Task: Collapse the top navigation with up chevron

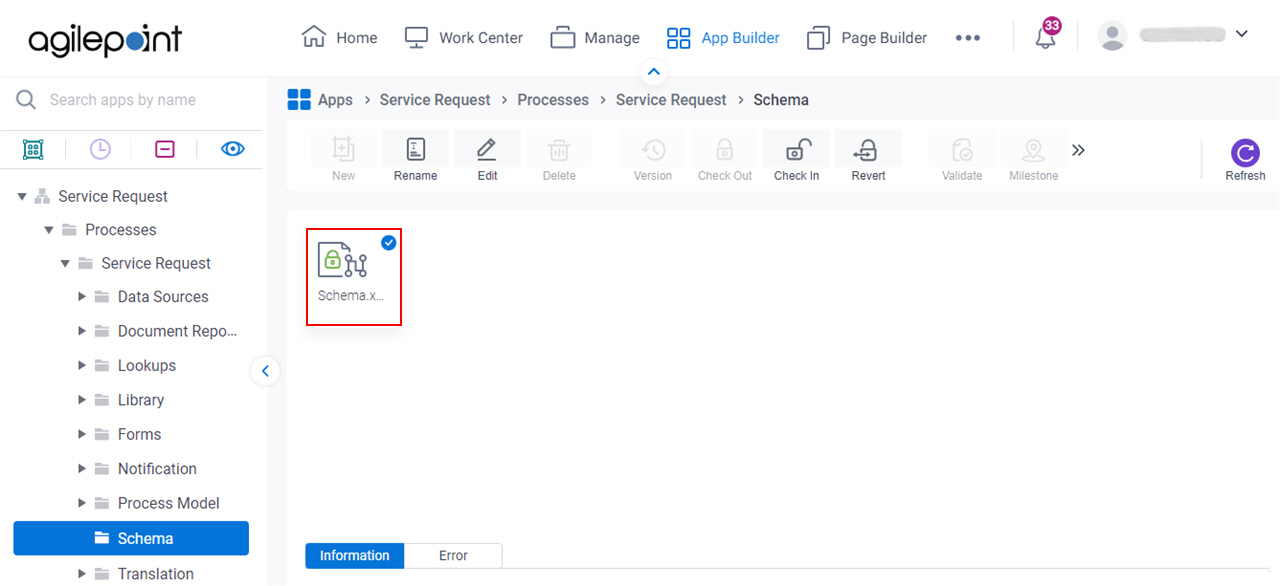Action: click(x=653, y=72)
